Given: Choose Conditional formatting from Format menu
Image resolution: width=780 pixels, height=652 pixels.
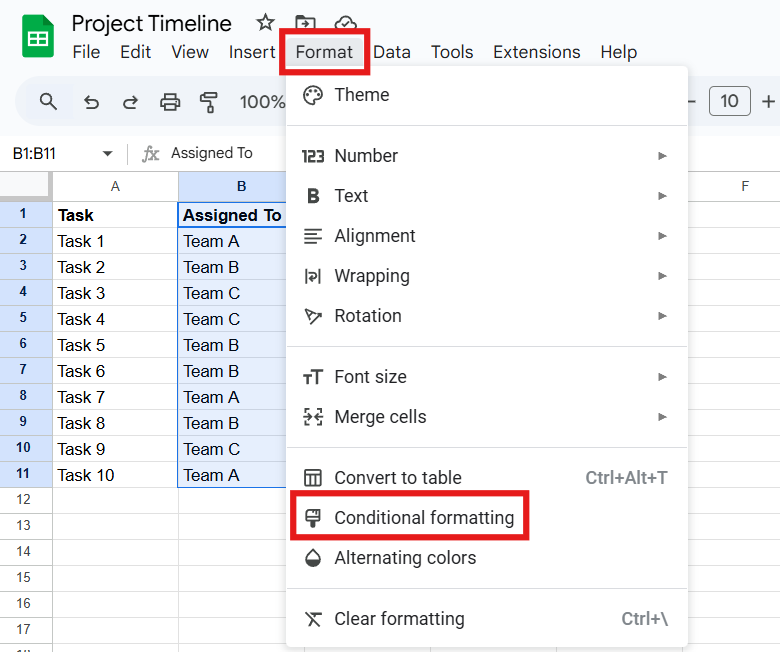Looking at the screenshot, I should pos(423,518).
